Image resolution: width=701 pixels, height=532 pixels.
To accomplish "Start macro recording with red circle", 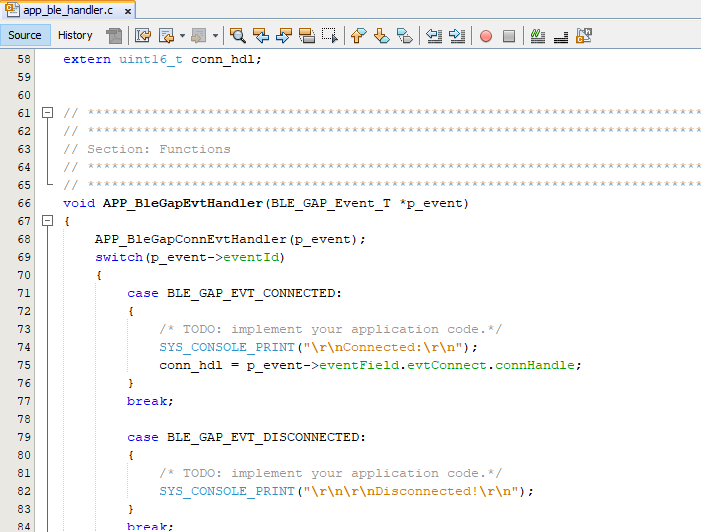I will pos(486,36).
